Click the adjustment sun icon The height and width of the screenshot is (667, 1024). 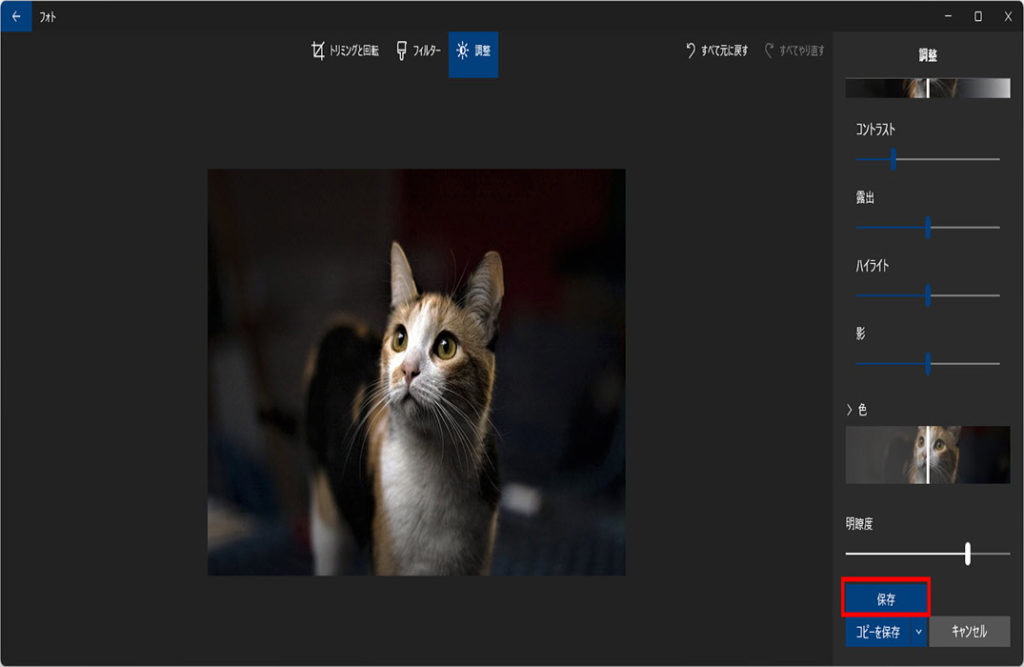(x=462, y=51)
